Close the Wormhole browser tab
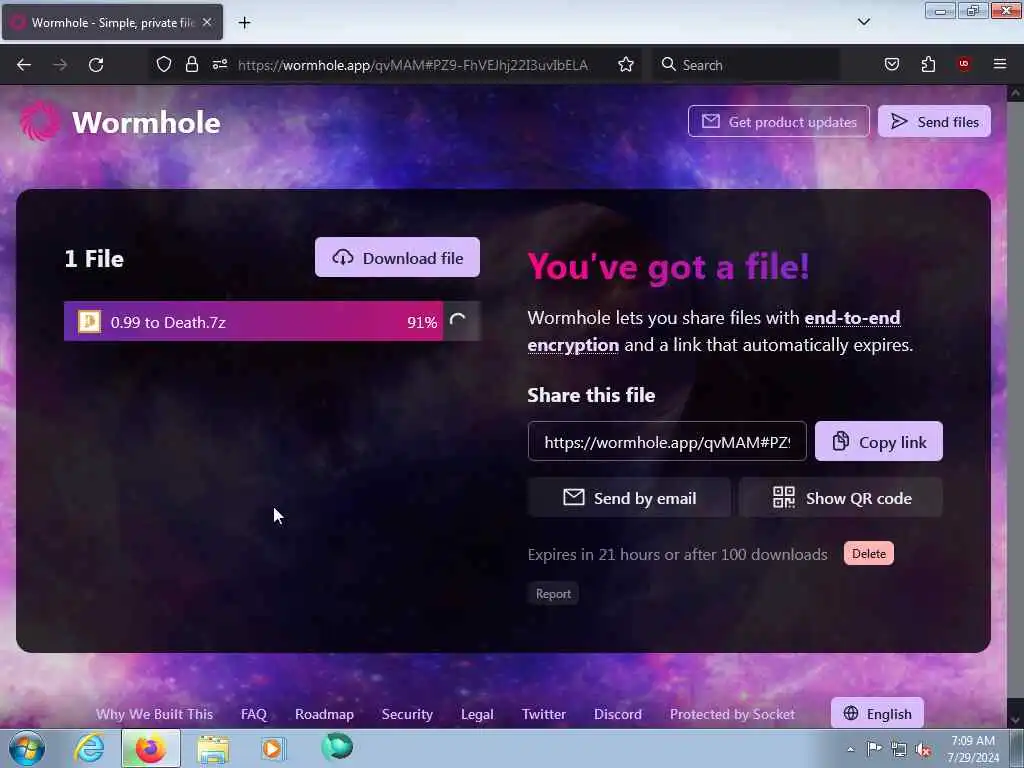1024x768 pixels. click(x=207, y=22)
